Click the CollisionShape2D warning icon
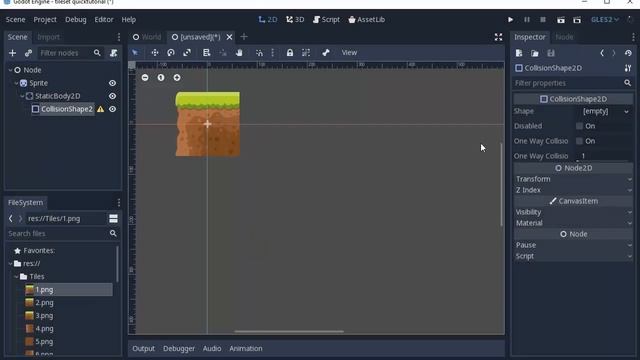Viewport: 640px width, 360px height. [x=100, y=109]
